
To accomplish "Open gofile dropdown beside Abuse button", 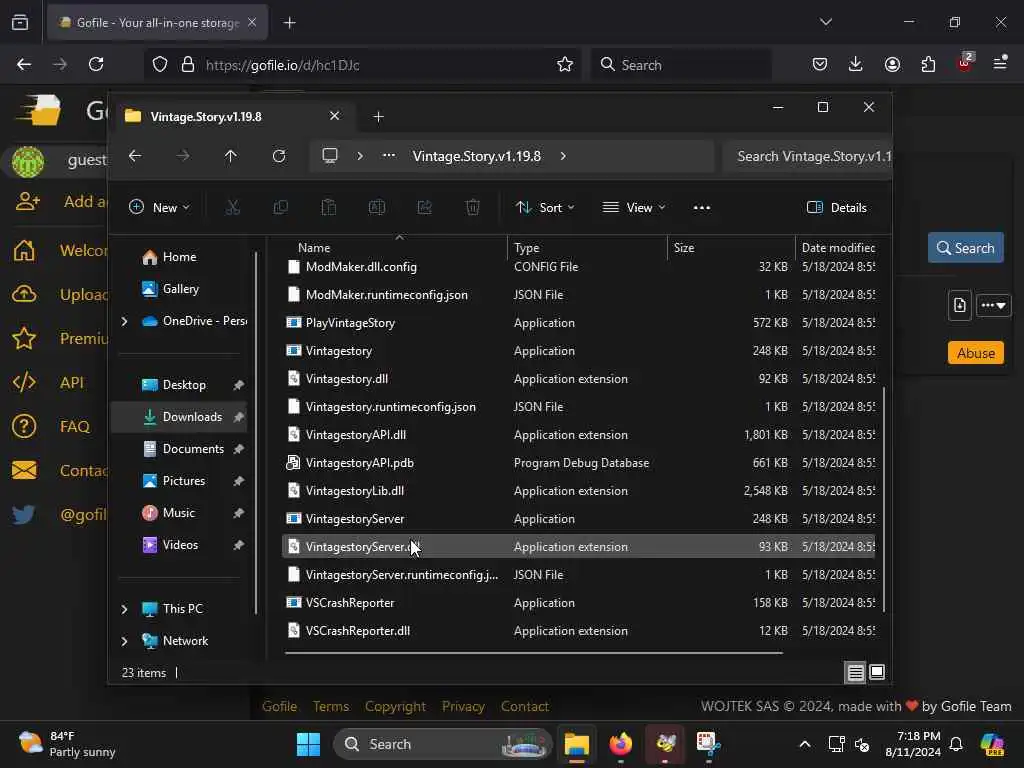I will click(x=993, y=305).
